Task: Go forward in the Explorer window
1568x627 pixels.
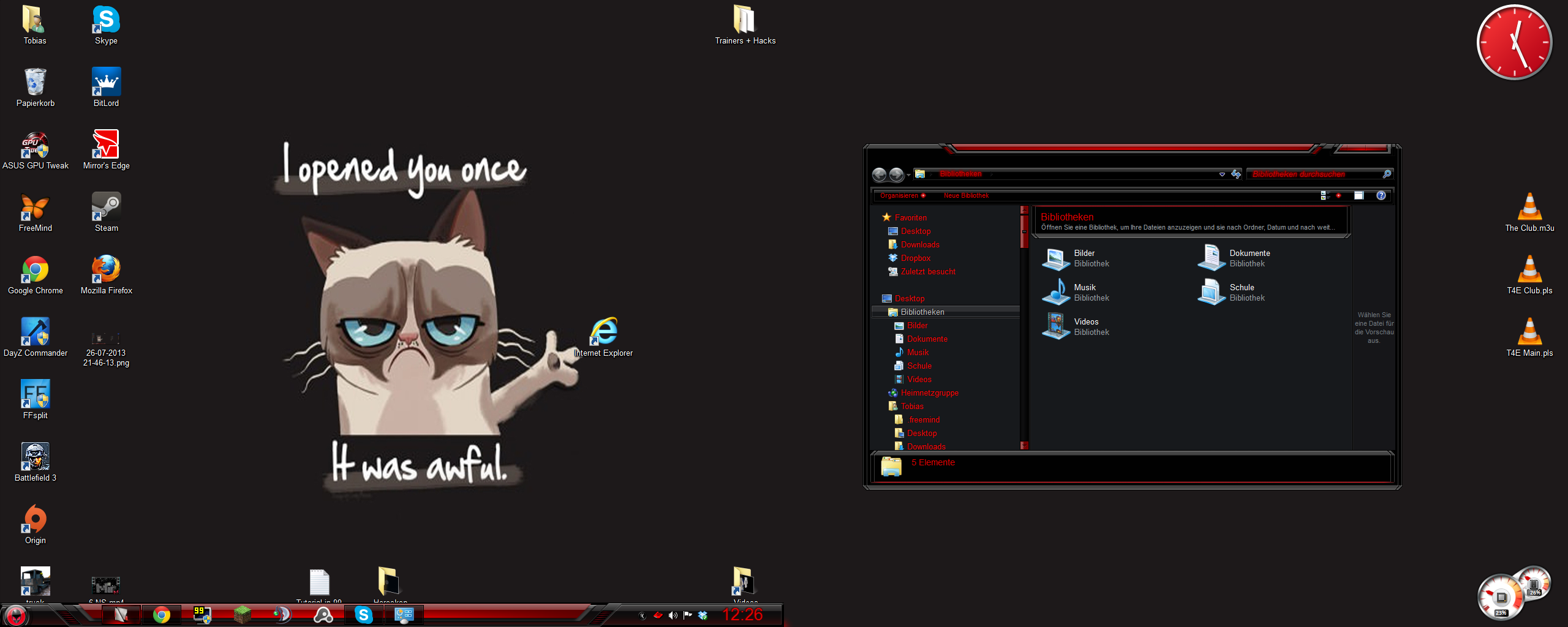Action: pos(896,175)
